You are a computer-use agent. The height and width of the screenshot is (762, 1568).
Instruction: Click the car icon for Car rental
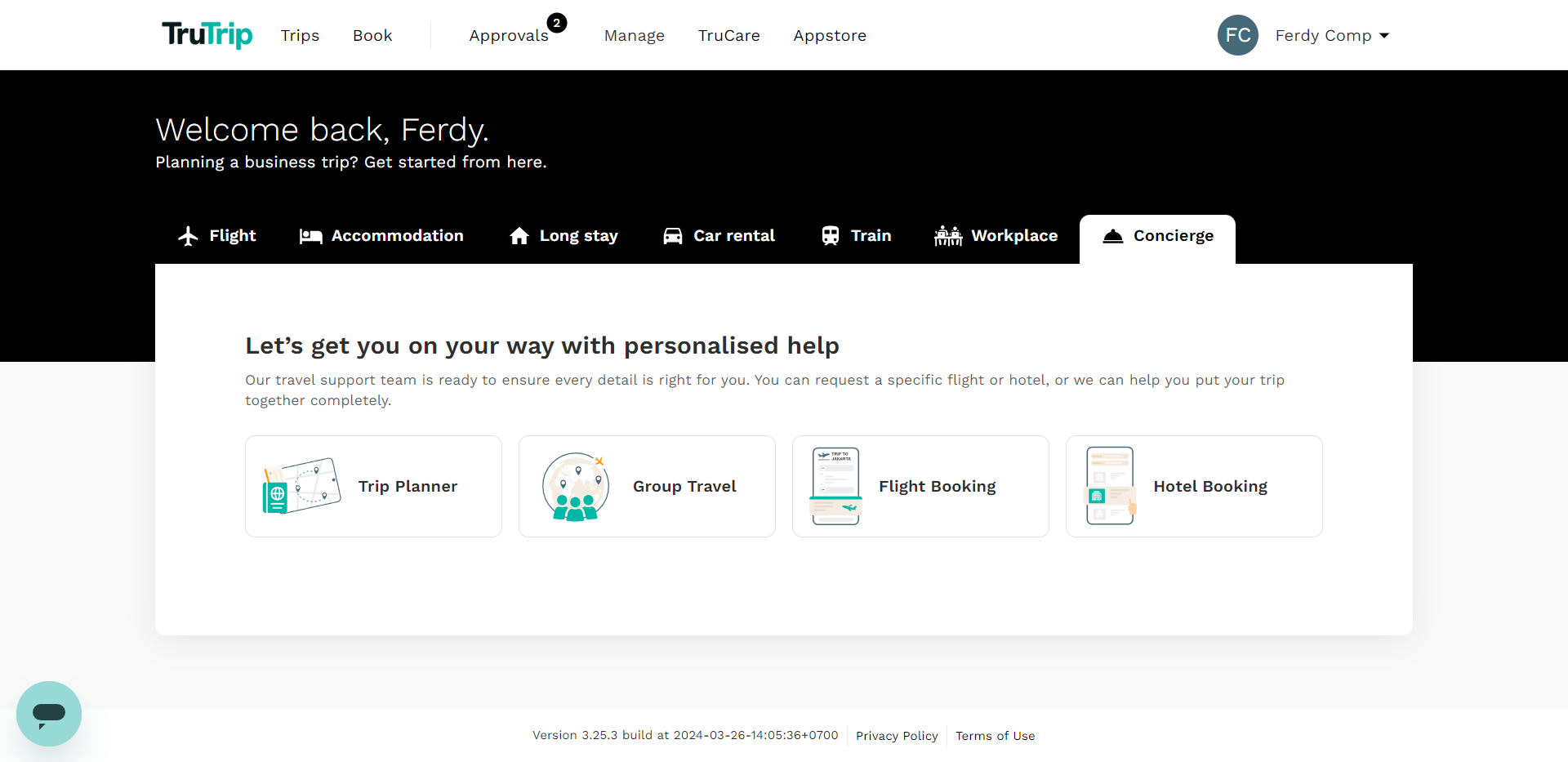[673, 236]
